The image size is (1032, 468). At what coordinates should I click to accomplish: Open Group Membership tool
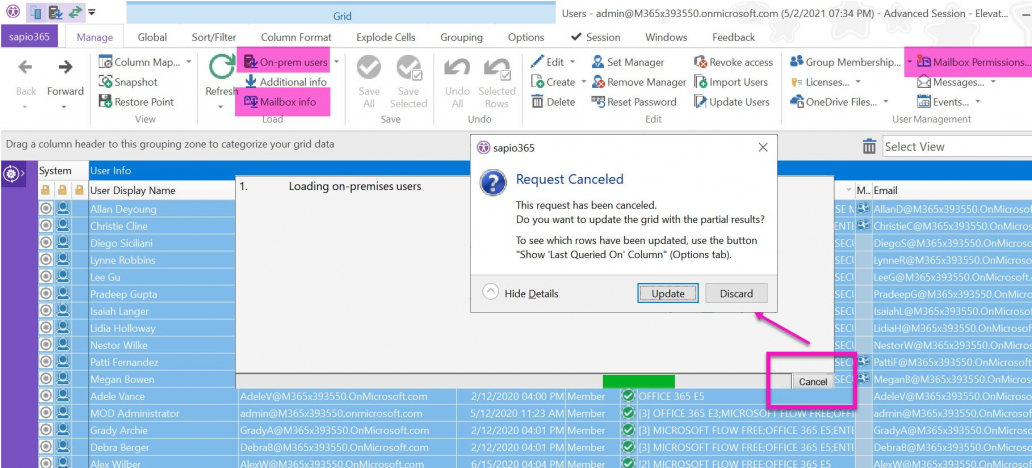(x=846, y=63)
